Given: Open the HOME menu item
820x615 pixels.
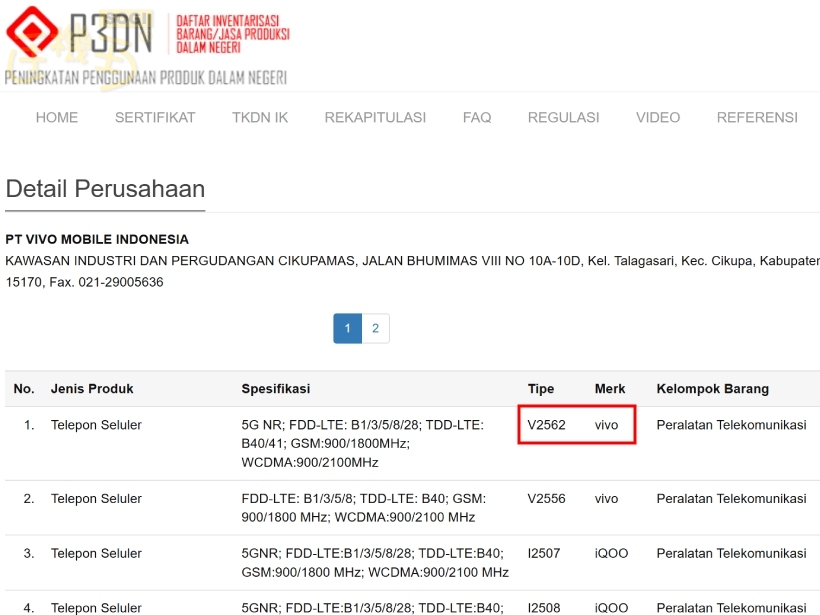Looking at the screenshot, I should [57, 117].
